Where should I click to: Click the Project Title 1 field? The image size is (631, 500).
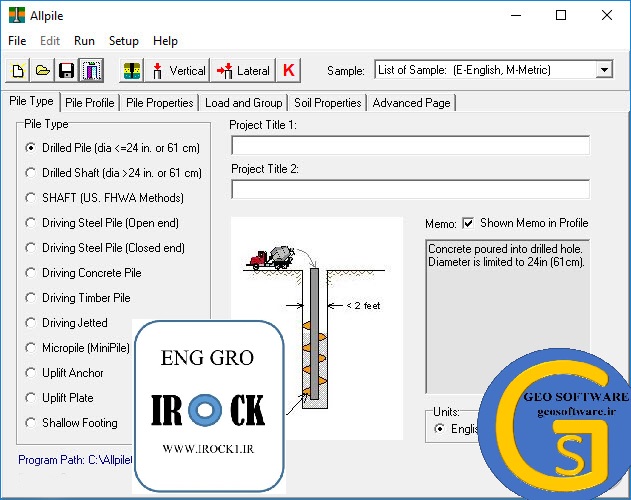[410, 145]
